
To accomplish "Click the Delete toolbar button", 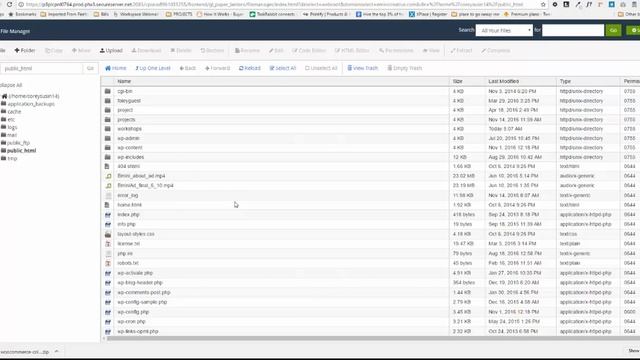I will pos(181,51).
